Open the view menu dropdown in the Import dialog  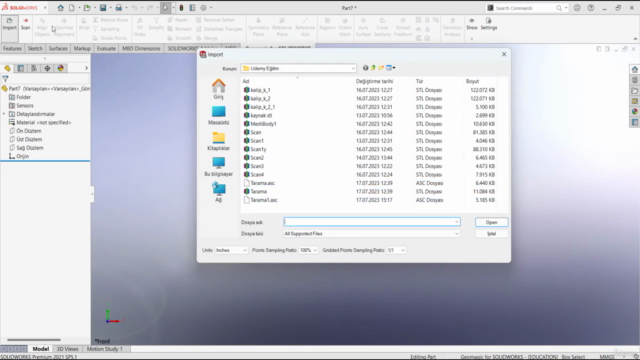tap(391, 68)
